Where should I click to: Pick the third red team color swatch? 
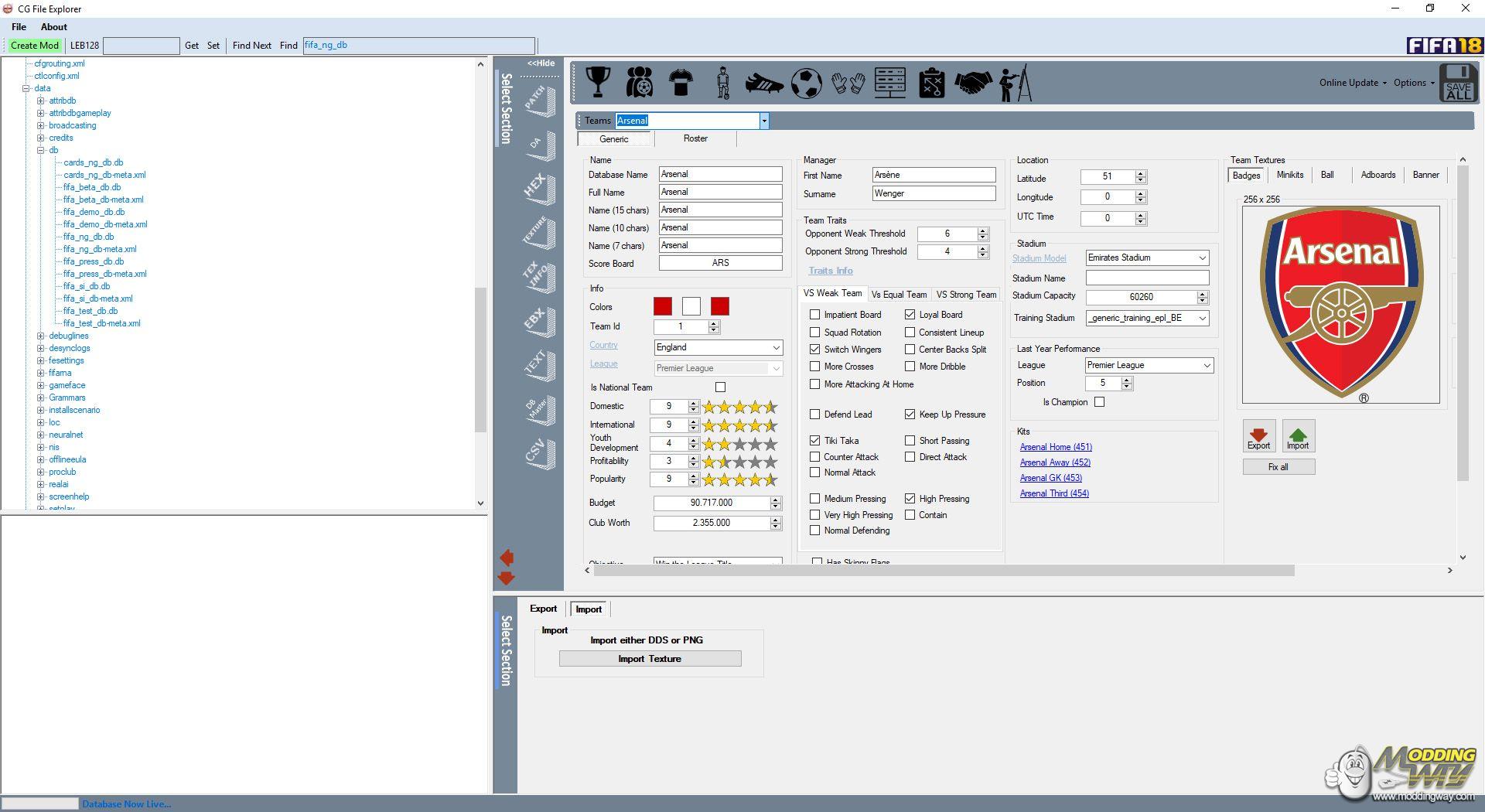[720, 306]
